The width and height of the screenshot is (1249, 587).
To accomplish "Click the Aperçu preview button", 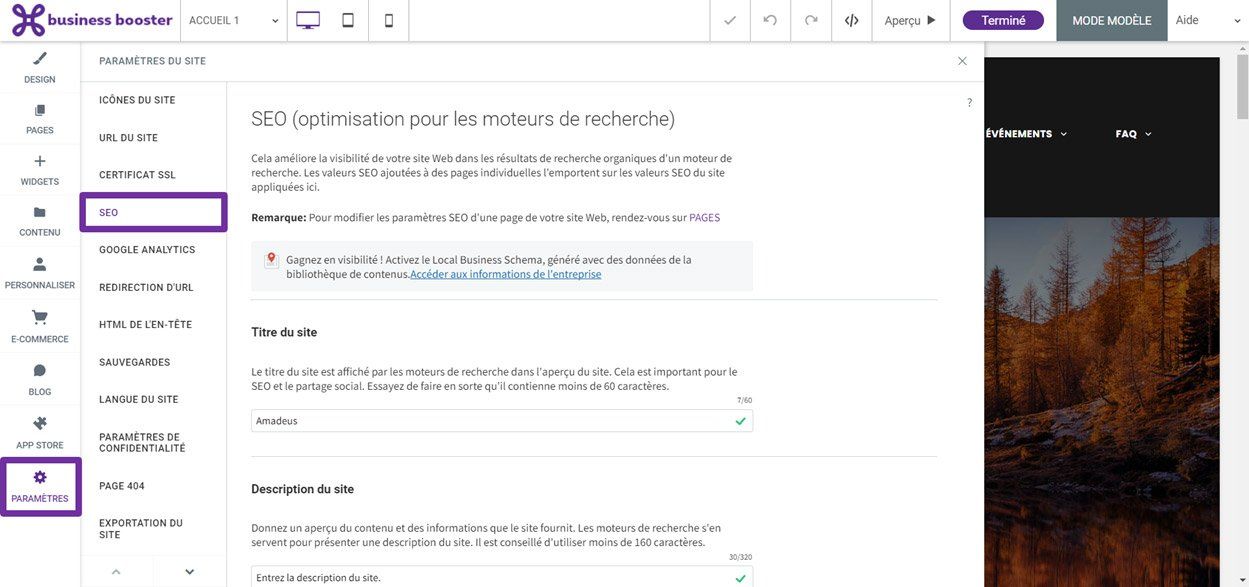I will (x=911, y=20).
